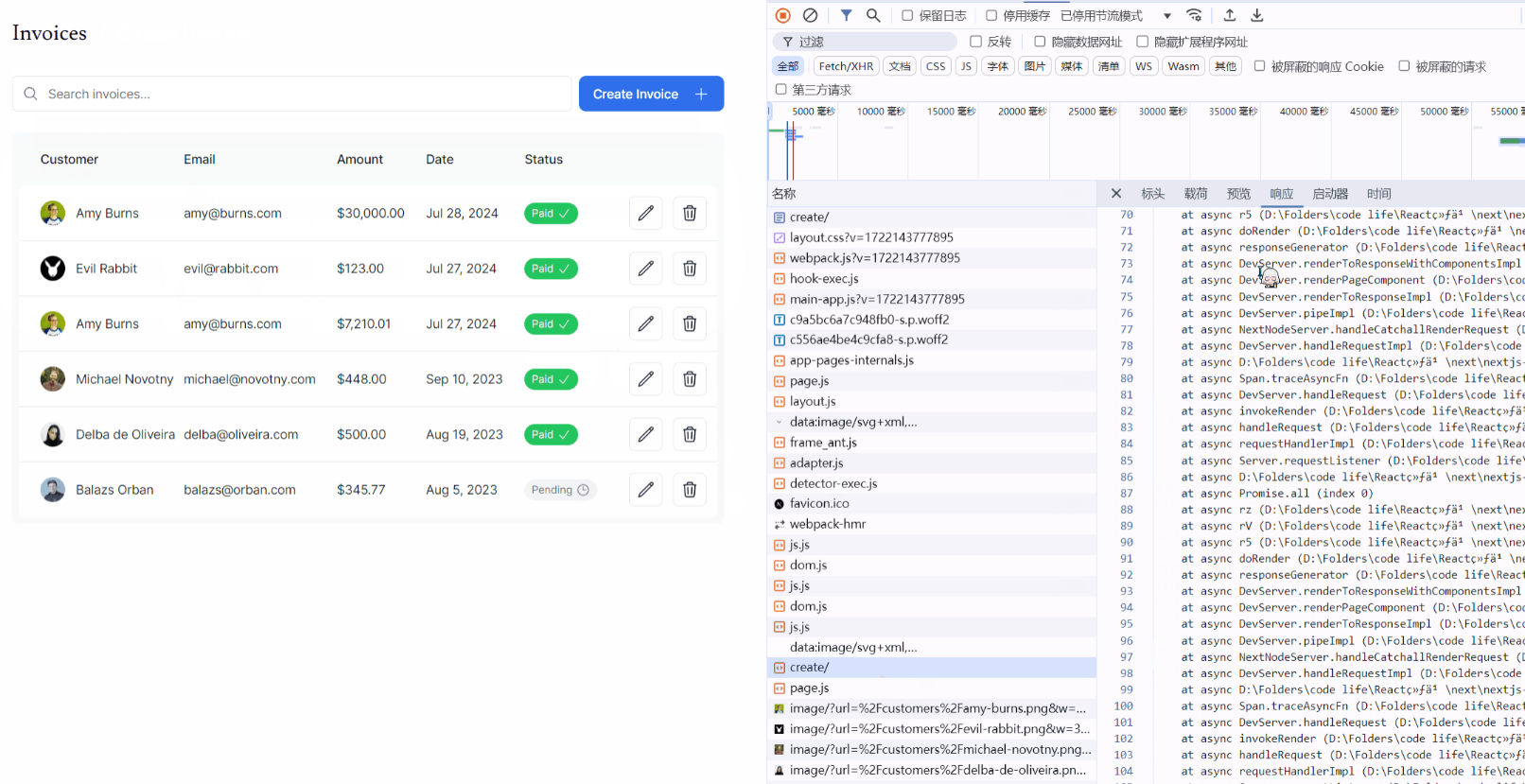Image resolution: width=1525 pixels, height=784 pixels.
Task: Click the Pending status badge for Balazs Orban
Action: pyautogui.click(x=560, y=490)
